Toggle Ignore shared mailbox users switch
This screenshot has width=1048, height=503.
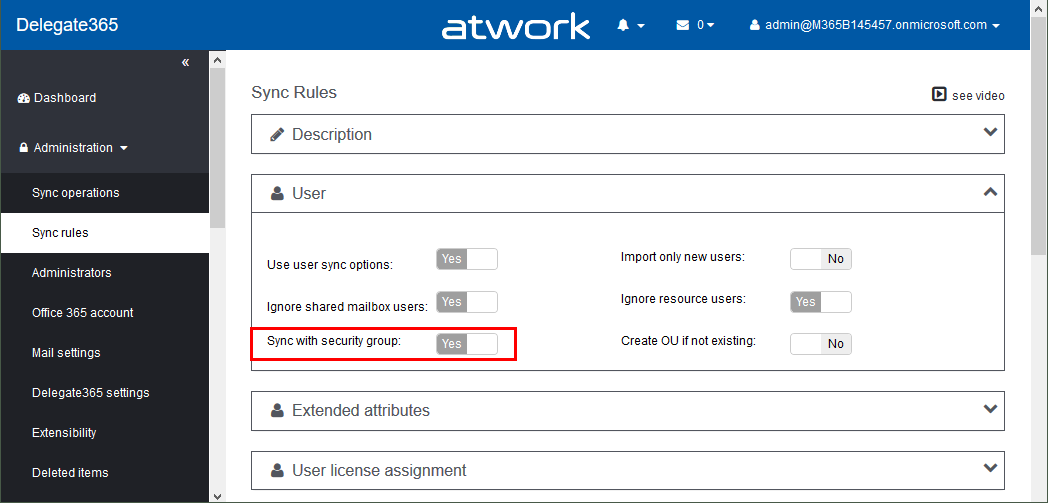tap(467, 302)
